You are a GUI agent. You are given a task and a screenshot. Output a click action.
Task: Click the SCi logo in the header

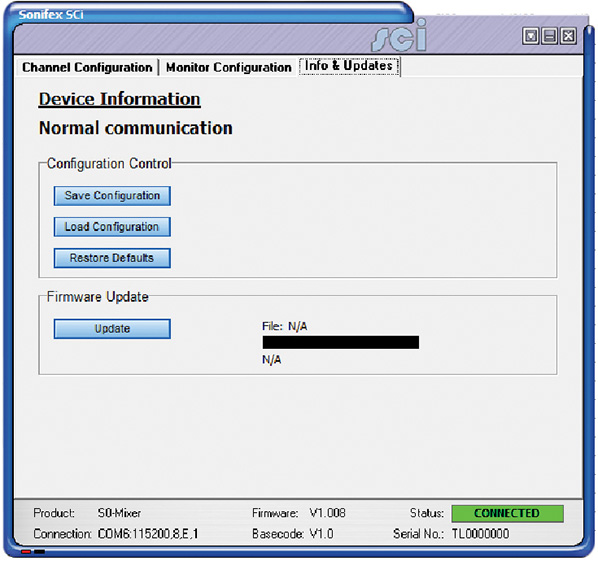pyautogui.click(x=399, y=36)
